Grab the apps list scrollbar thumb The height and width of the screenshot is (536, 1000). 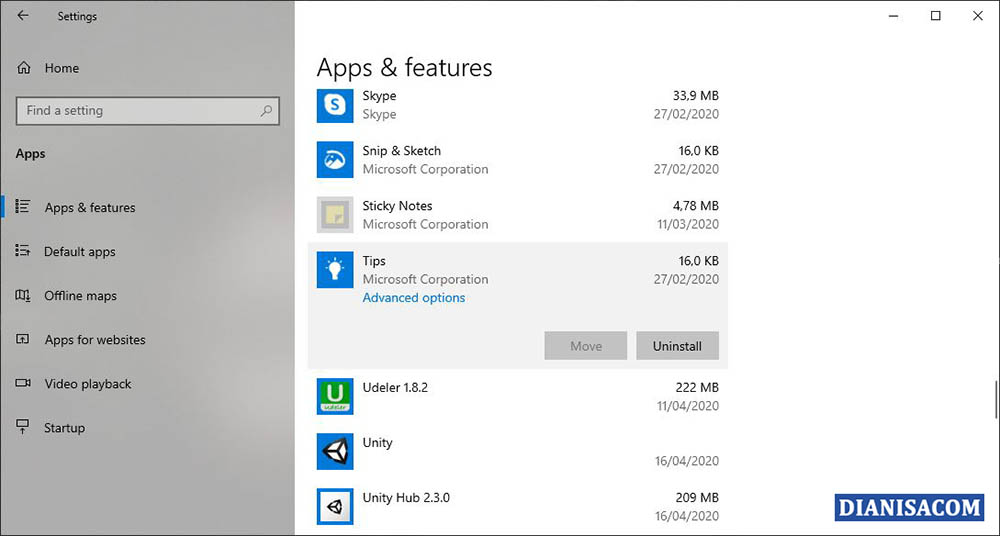[996, 399]
